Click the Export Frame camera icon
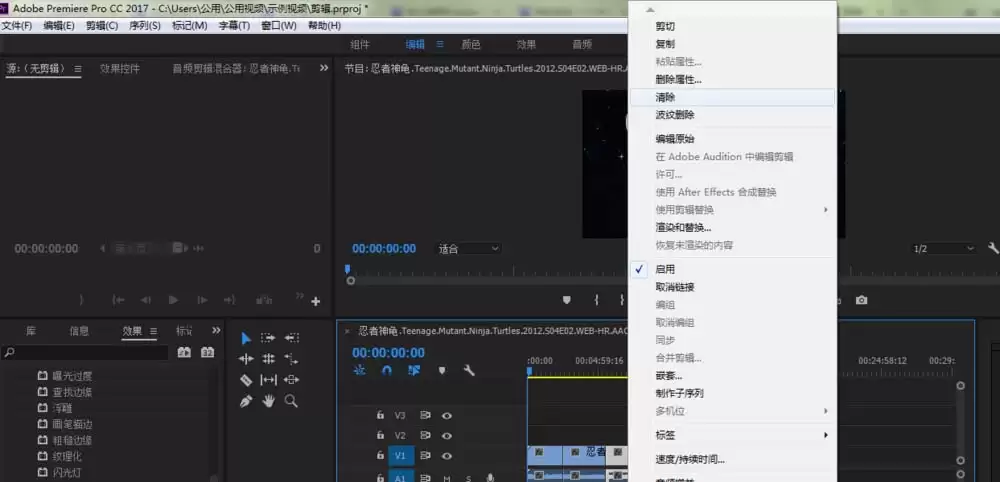 pyautogui.click(x=862, y=300)
